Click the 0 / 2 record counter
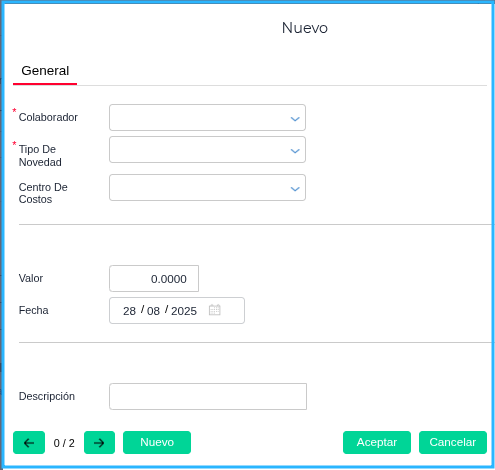495x470 pixels. coord(64,443)
